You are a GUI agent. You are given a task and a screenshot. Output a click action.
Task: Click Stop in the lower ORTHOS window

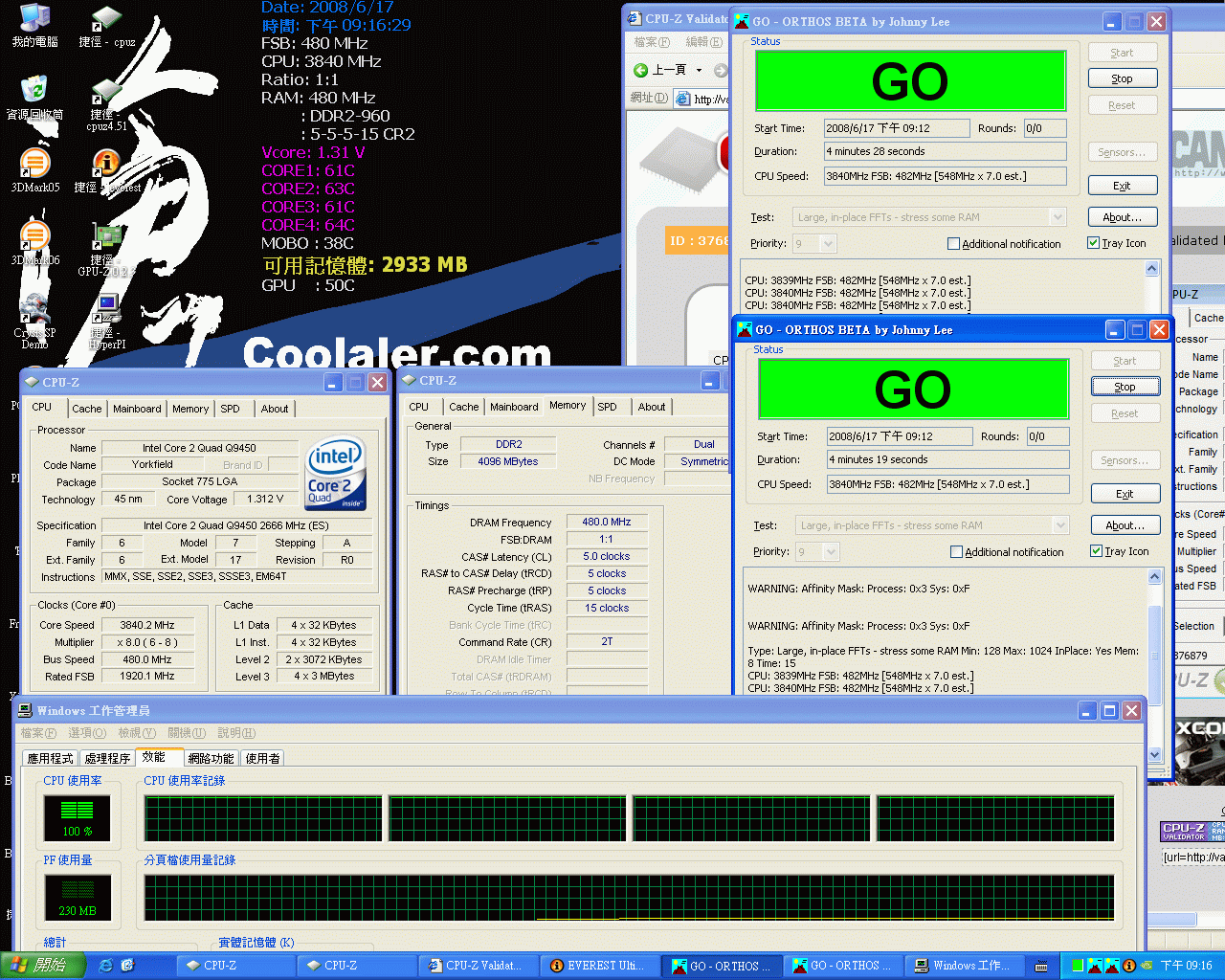point(1125,387)
